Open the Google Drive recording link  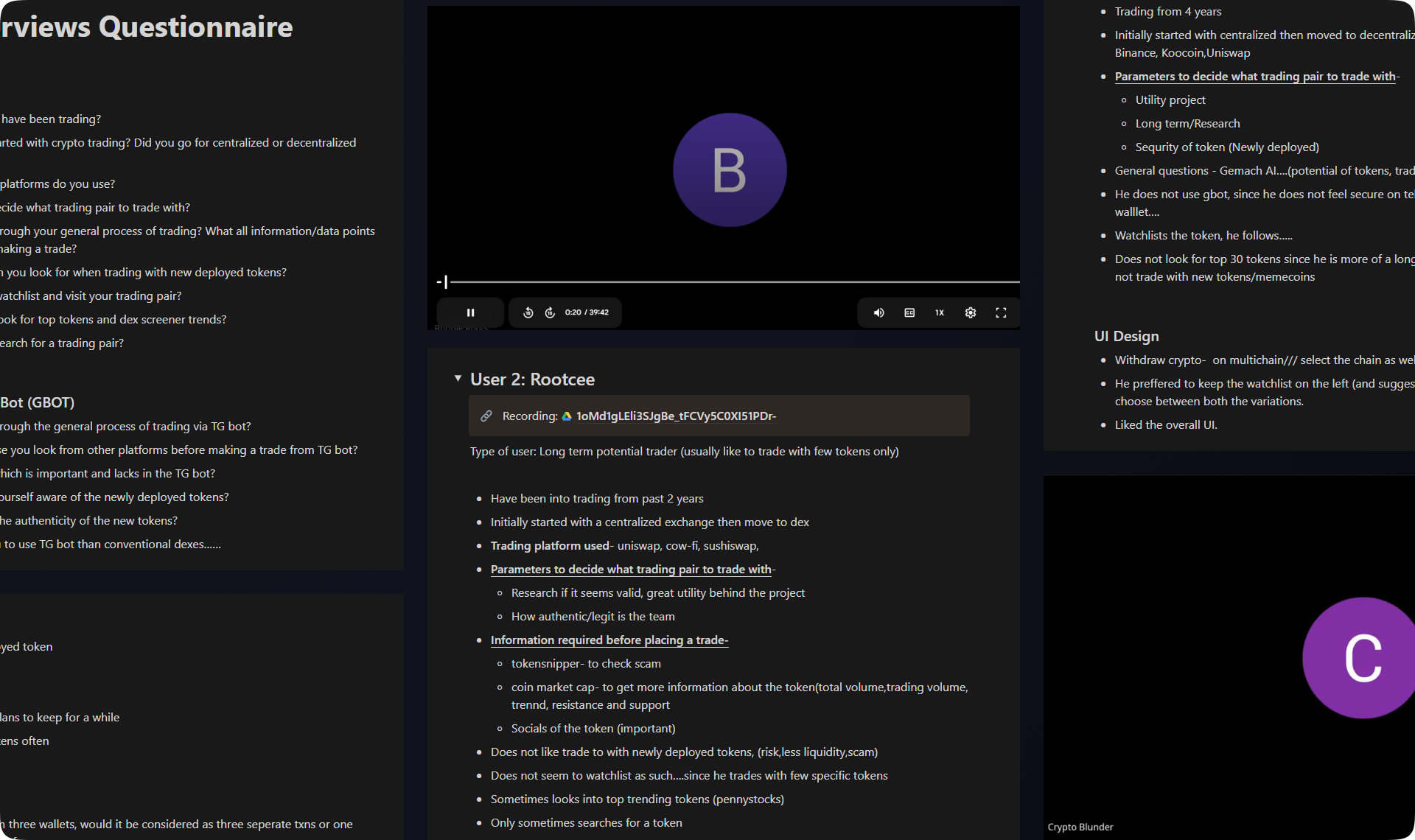pyautogui.click(x=676, y=416)
